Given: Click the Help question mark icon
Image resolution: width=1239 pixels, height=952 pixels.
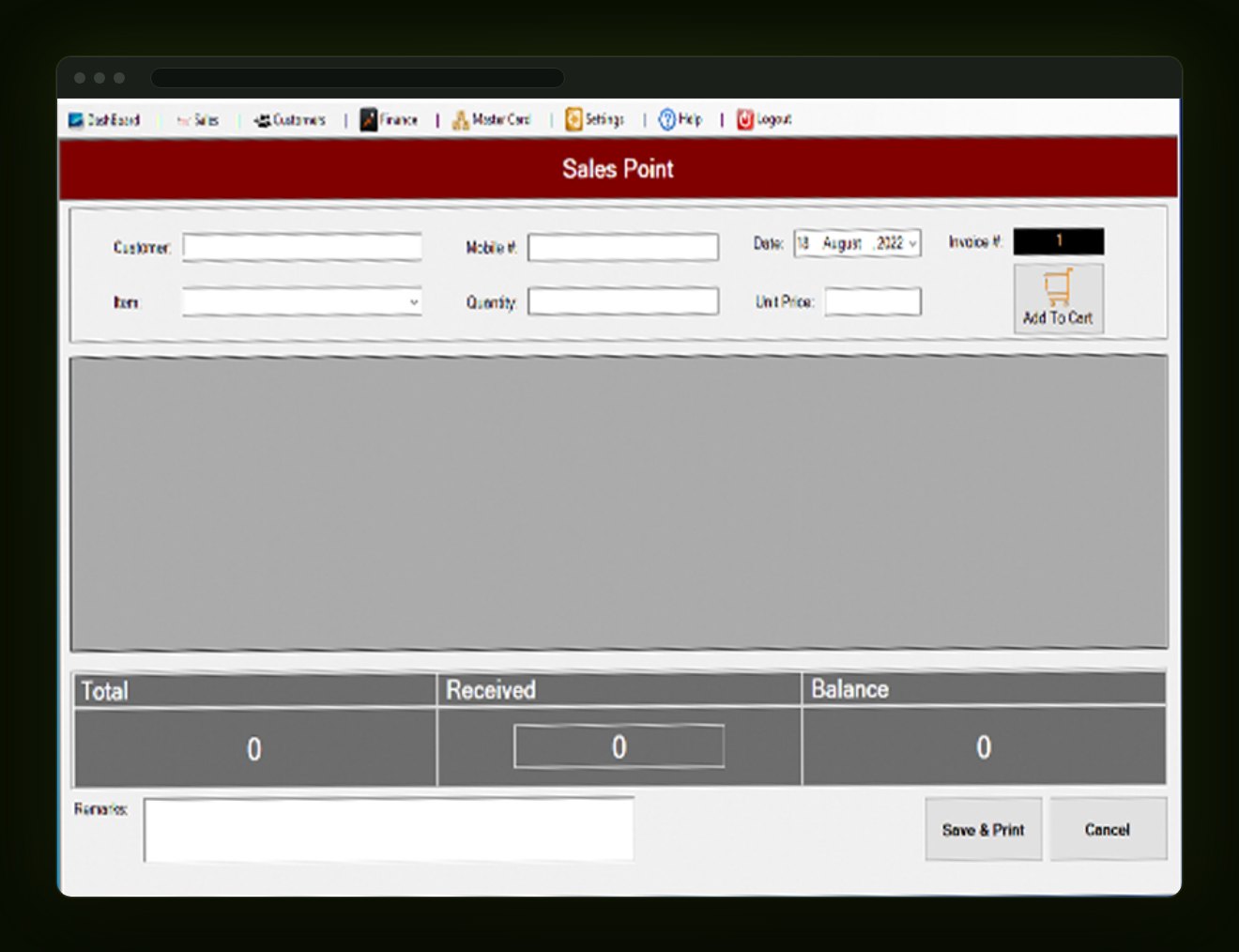Looking at the screenshot, I should tap(666, 119).
